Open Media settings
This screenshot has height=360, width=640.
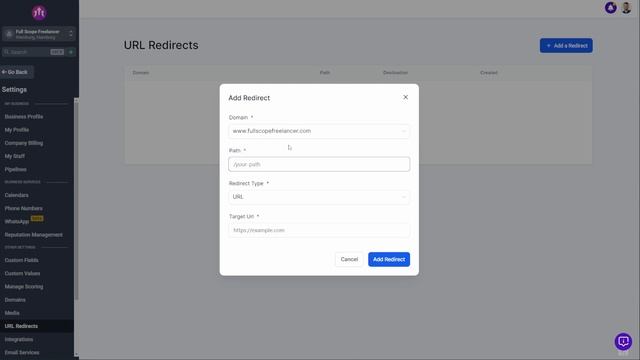(12, 313)
